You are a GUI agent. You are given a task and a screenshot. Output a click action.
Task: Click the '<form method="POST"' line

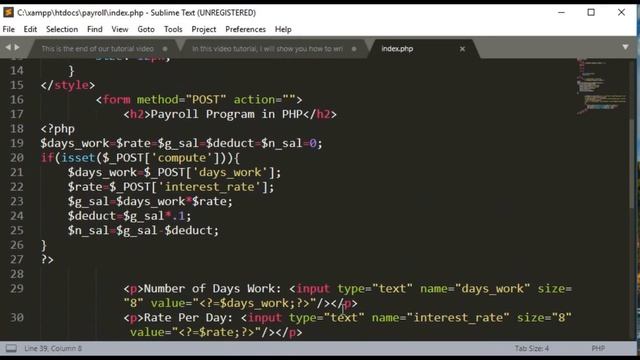click(199, 100)
